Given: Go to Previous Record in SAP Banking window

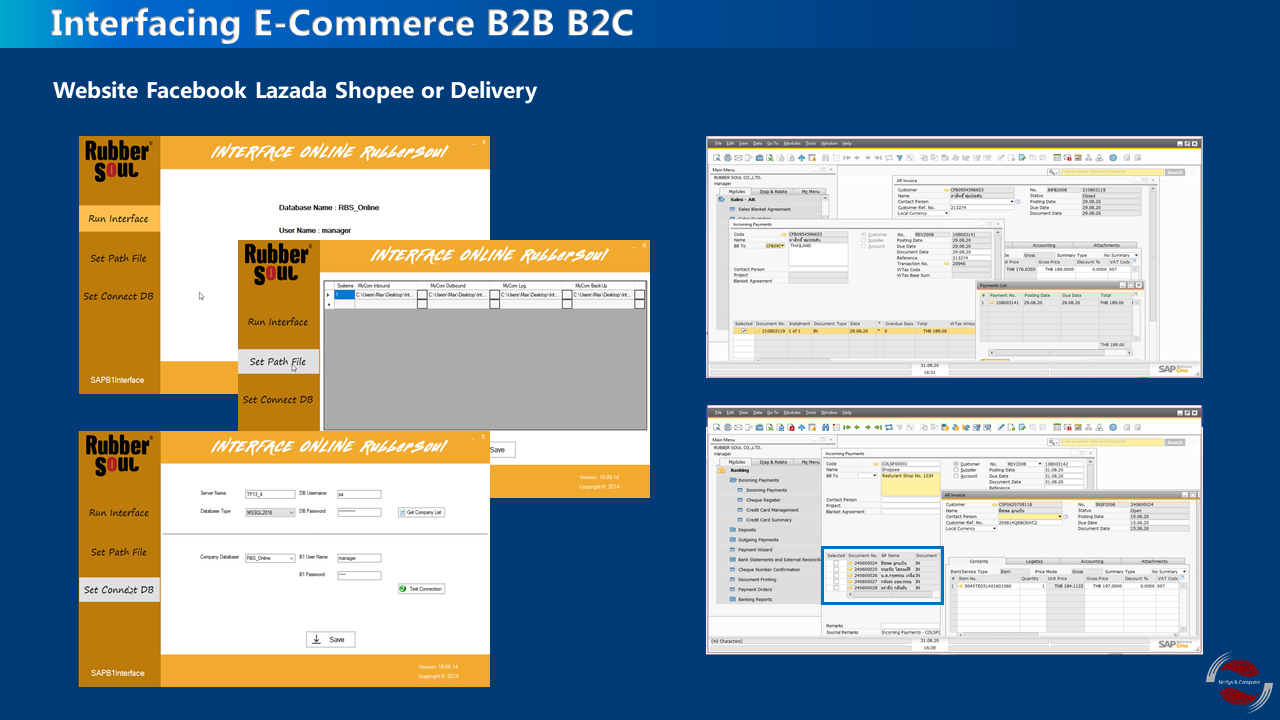Looking at the screenshot, I should pyautogui.click(x=857, y=425).
